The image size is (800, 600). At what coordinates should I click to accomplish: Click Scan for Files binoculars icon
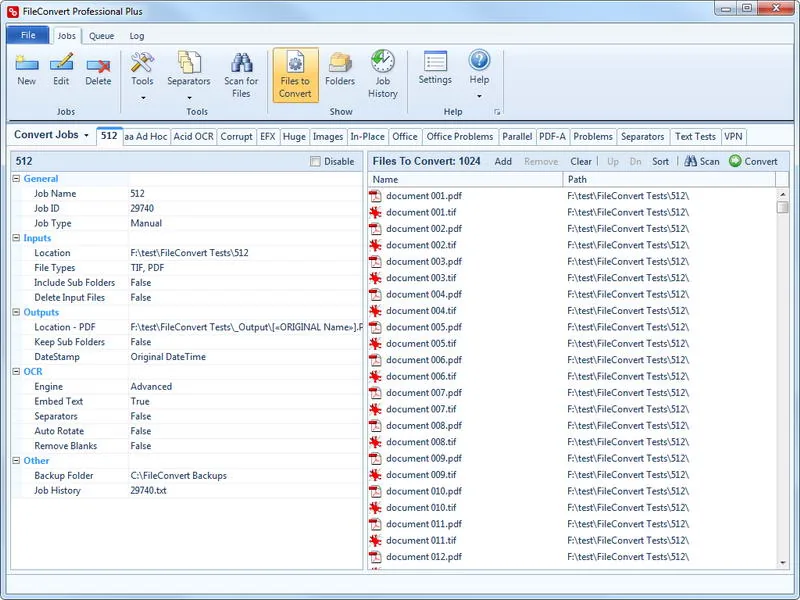pyautogui.click(x=241, y=62)
